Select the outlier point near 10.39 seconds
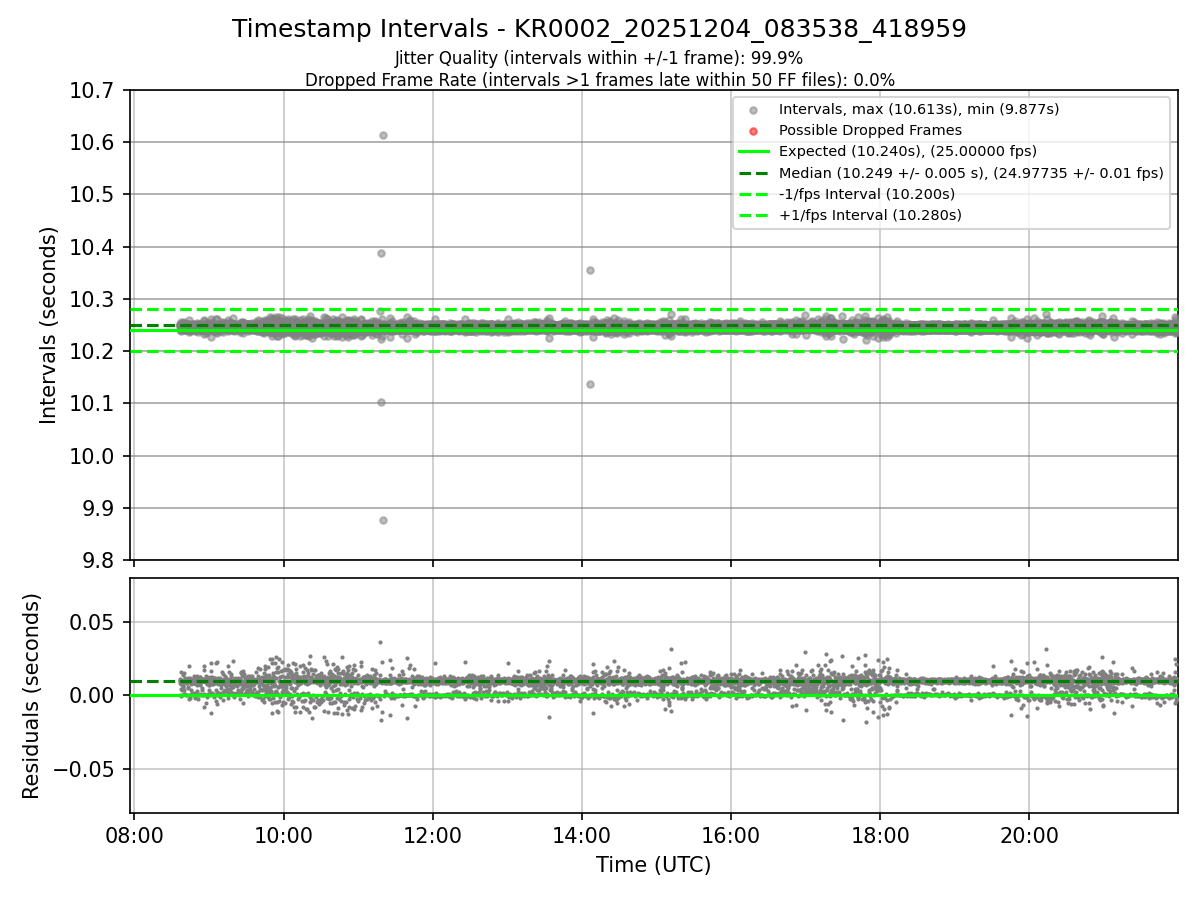This screenshot has width=1200, height=900. click(381, 253)
